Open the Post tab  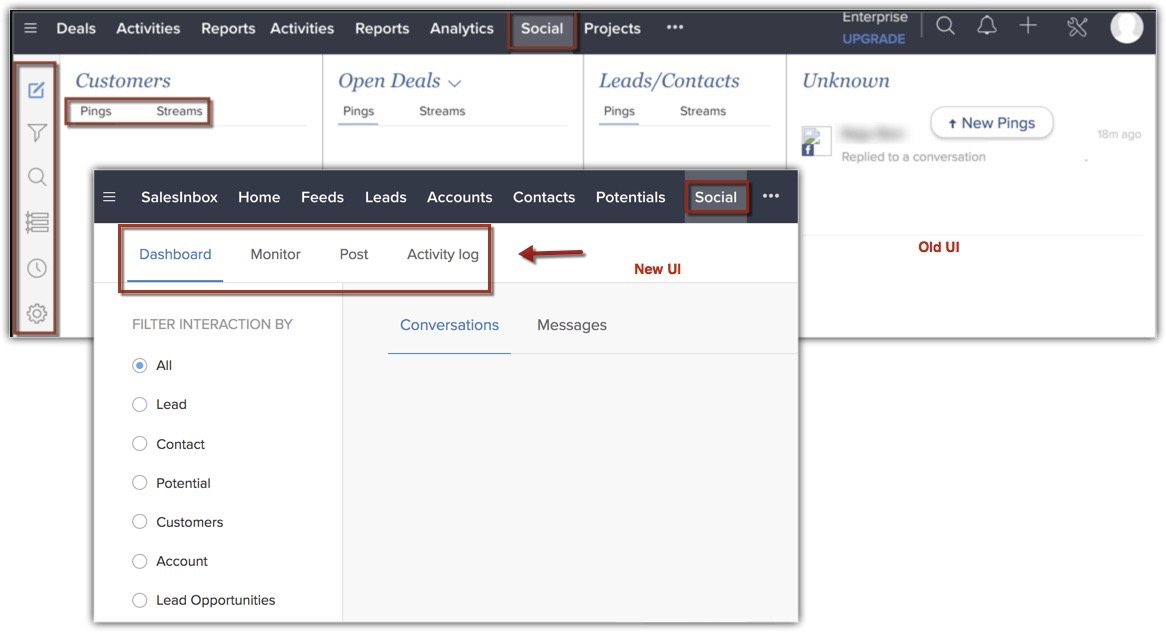pos(354,254)
